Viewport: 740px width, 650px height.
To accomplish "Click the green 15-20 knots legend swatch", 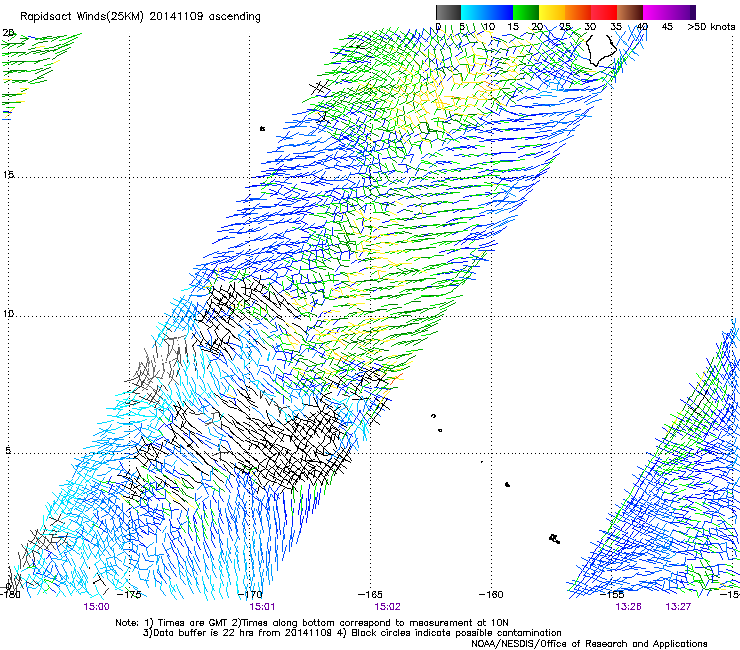I will pyautogui.click(x=525, y=12).
